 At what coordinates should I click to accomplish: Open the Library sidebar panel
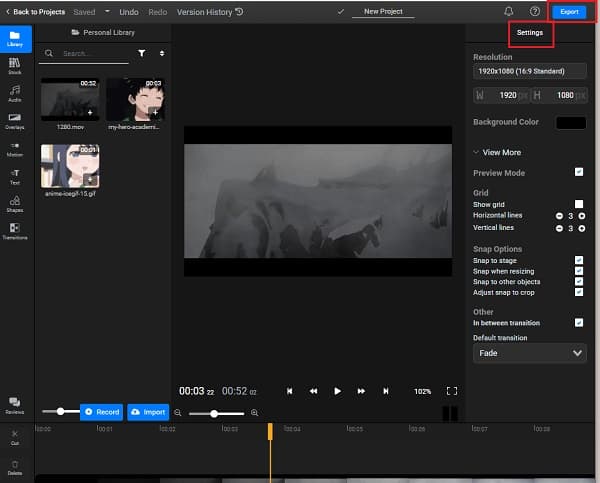tap(15, 39)
